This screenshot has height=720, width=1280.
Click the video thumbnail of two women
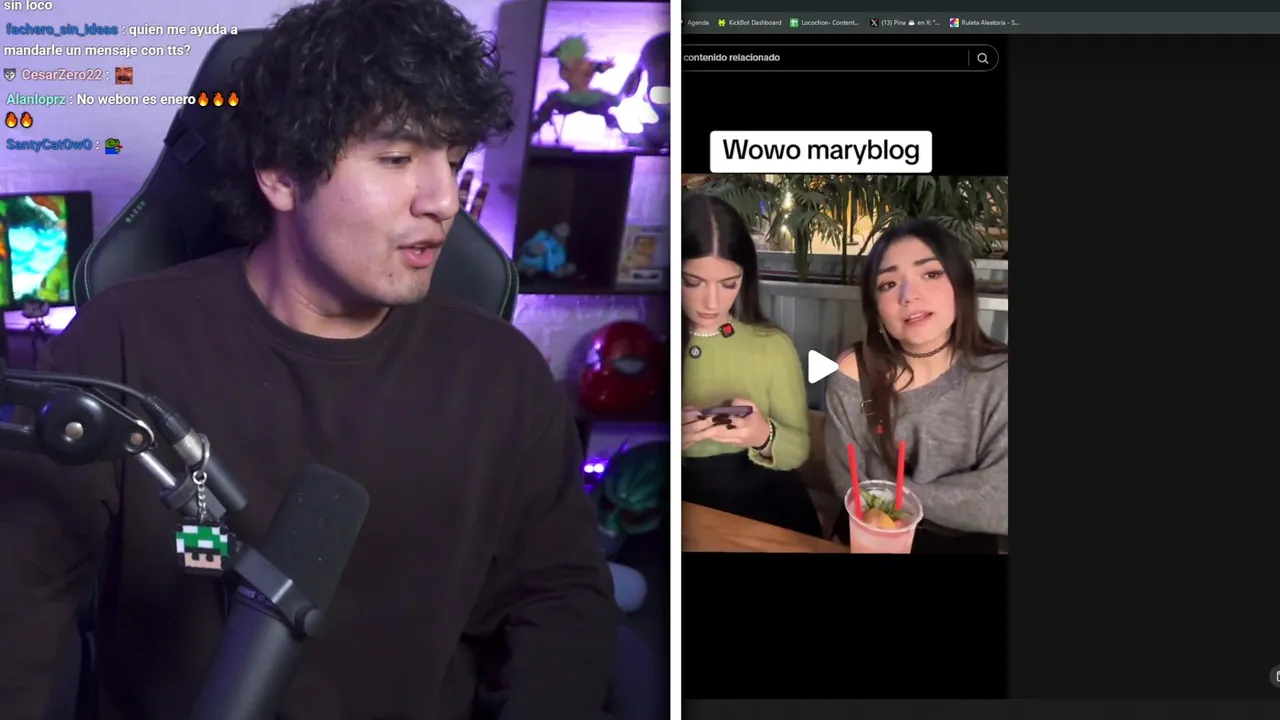(x=845, y=364)
